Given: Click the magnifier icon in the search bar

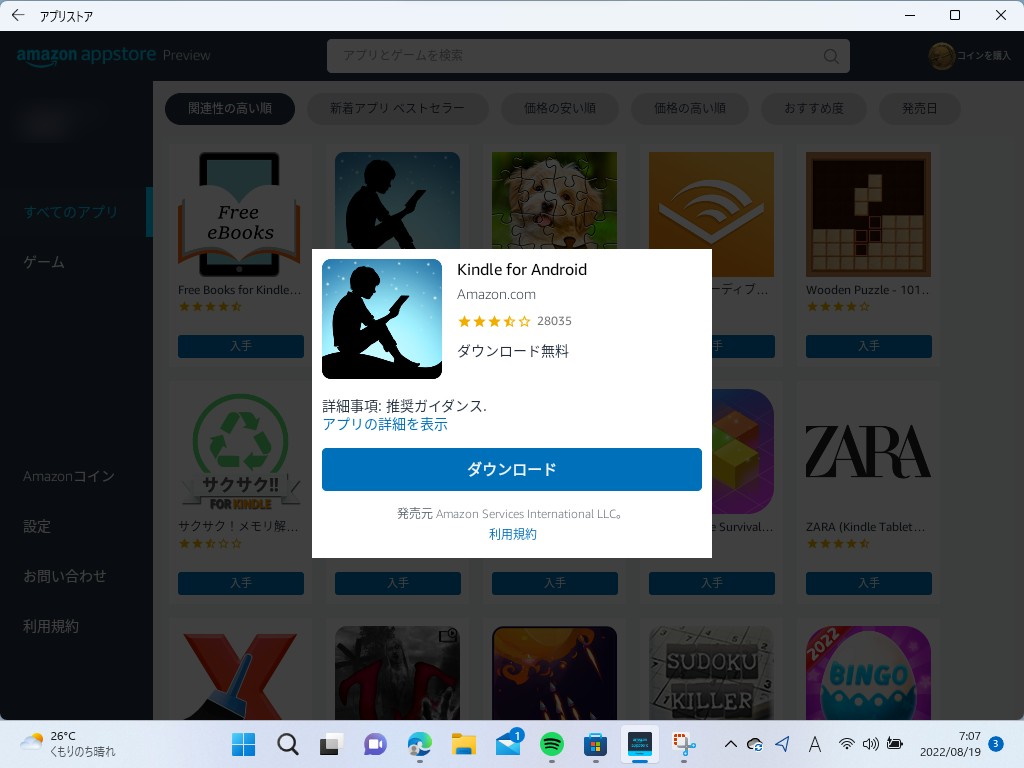Looking at the screenshot, I should point(830,56).
